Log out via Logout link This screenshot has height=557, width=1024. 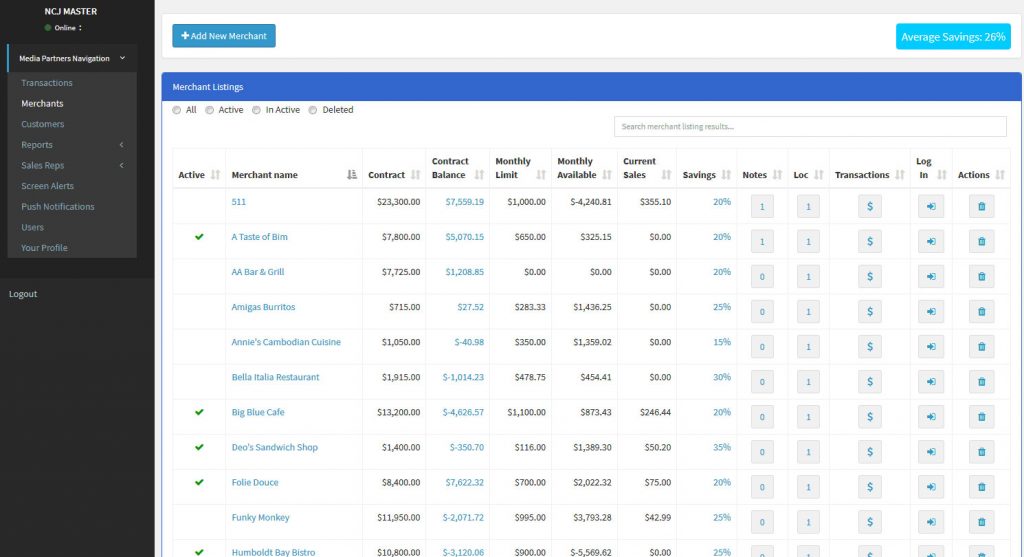point(23,294)
